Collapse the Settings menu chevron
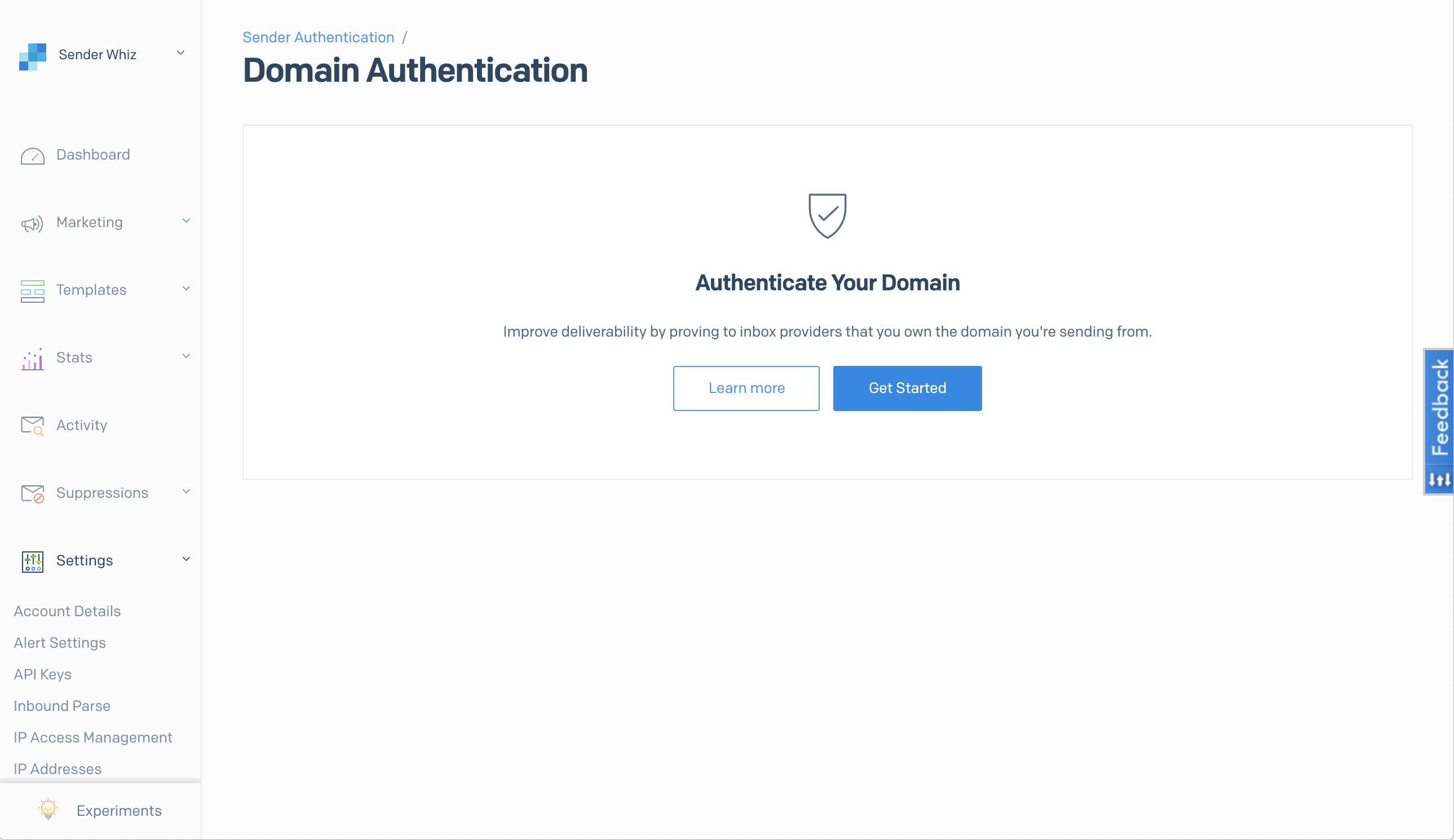Viewport: 1454px width, 840px height. pos(186,559)
